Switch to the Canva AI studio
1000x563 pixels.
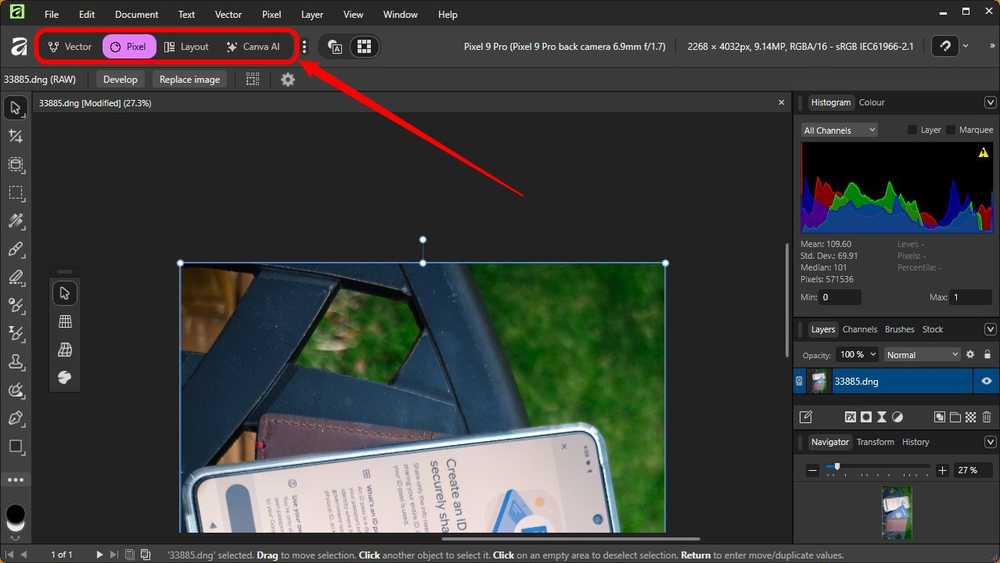click(253, 47)
